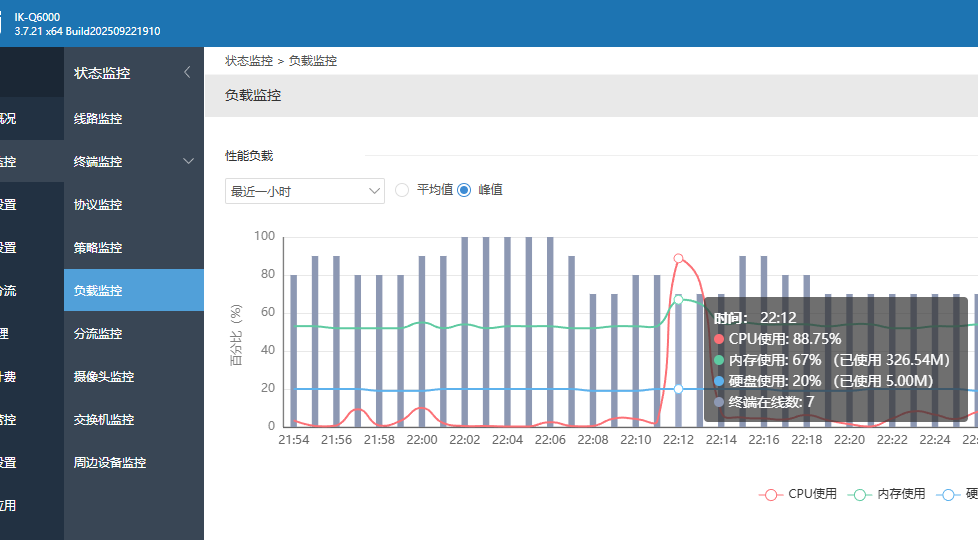Select the 峰值 radio button

pos(464,190)
